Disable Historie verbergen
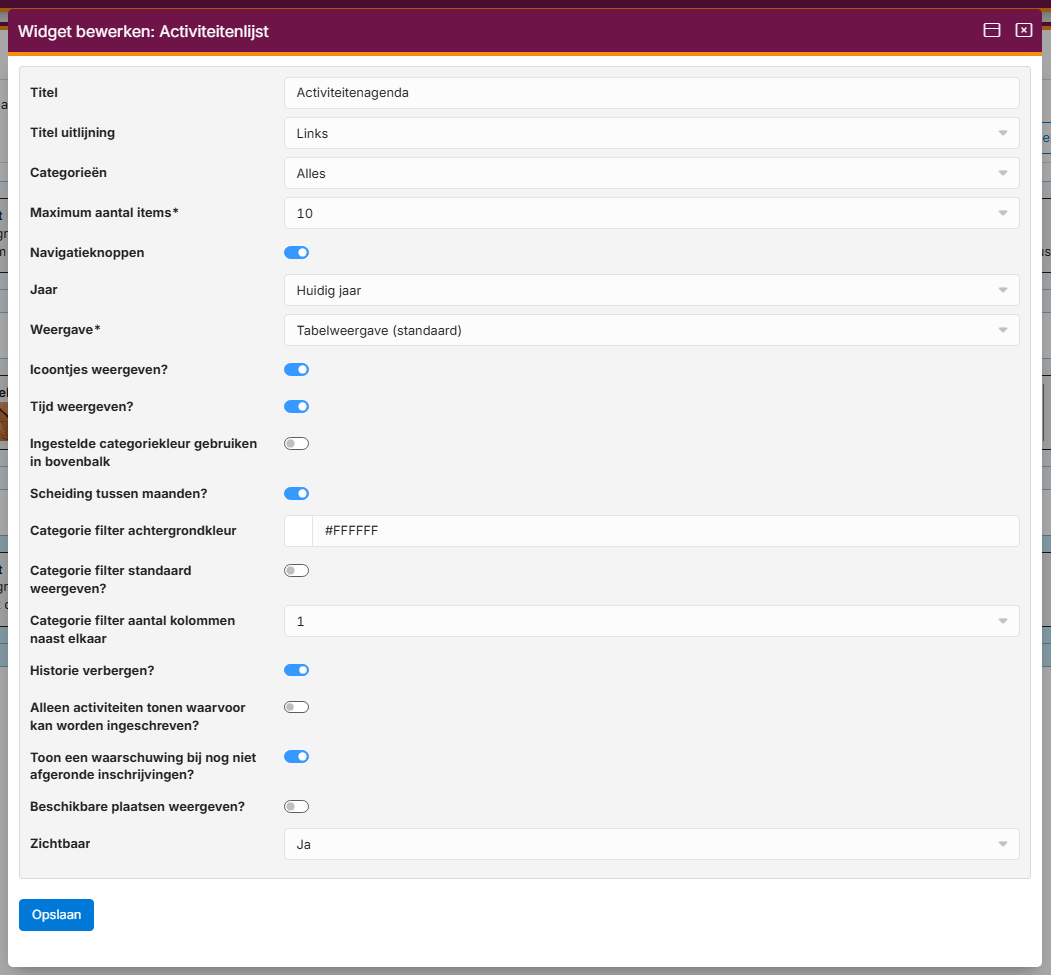Viewport: 1051px width, 975px height. (x=296, y=670)
